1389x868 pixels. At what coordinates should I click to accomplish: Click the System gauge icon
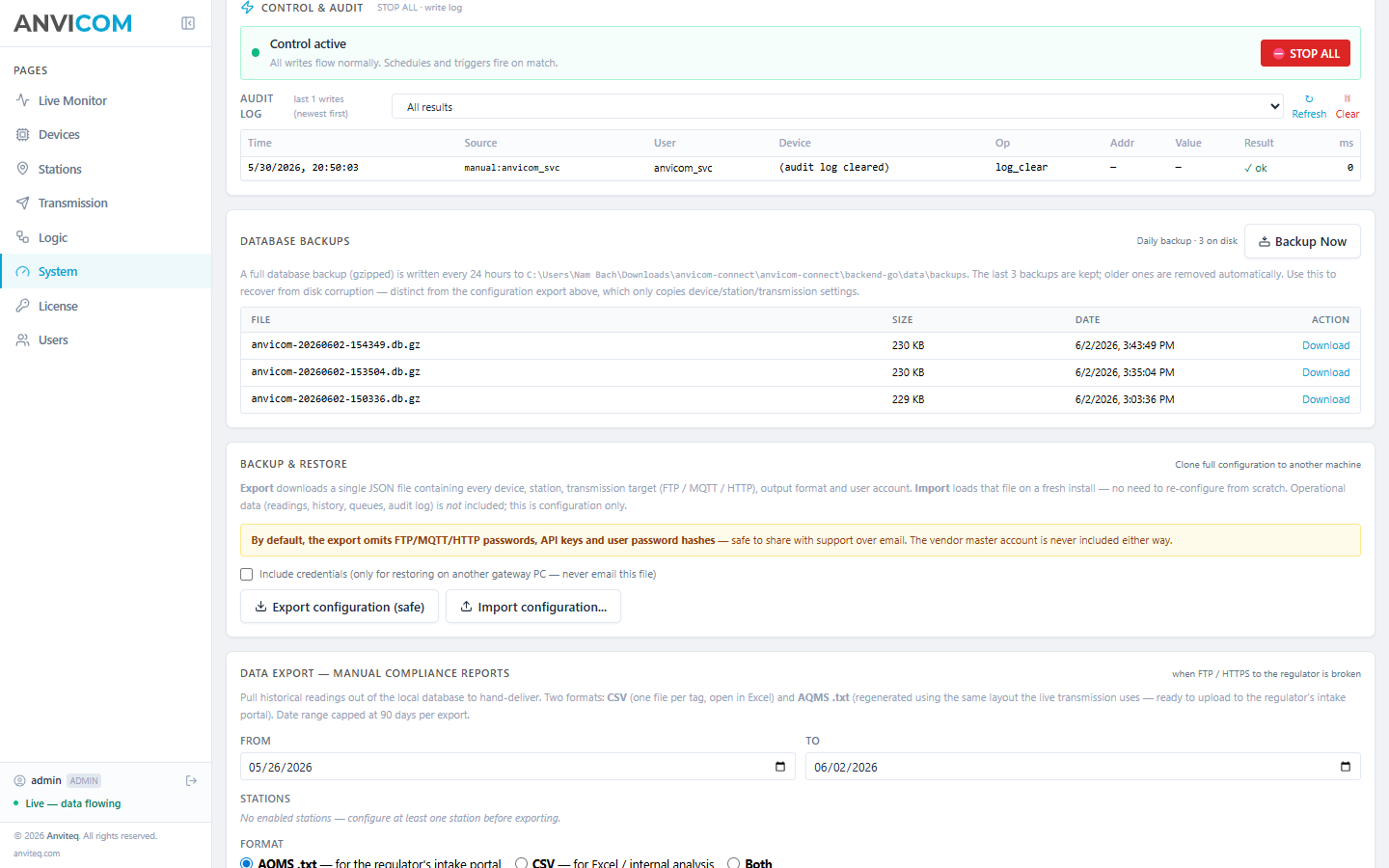click(22, 272)
